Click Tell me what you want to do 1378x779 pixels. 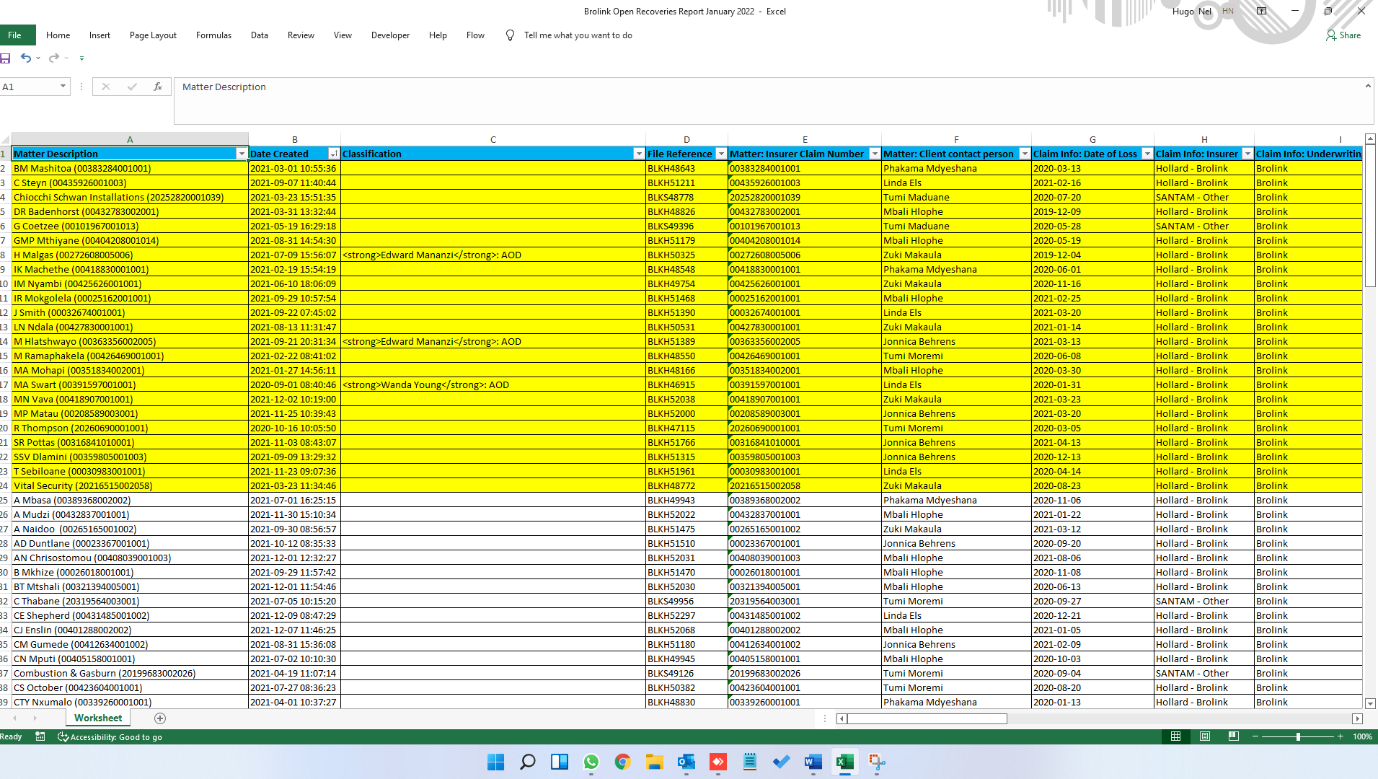(x=578, y=35)
